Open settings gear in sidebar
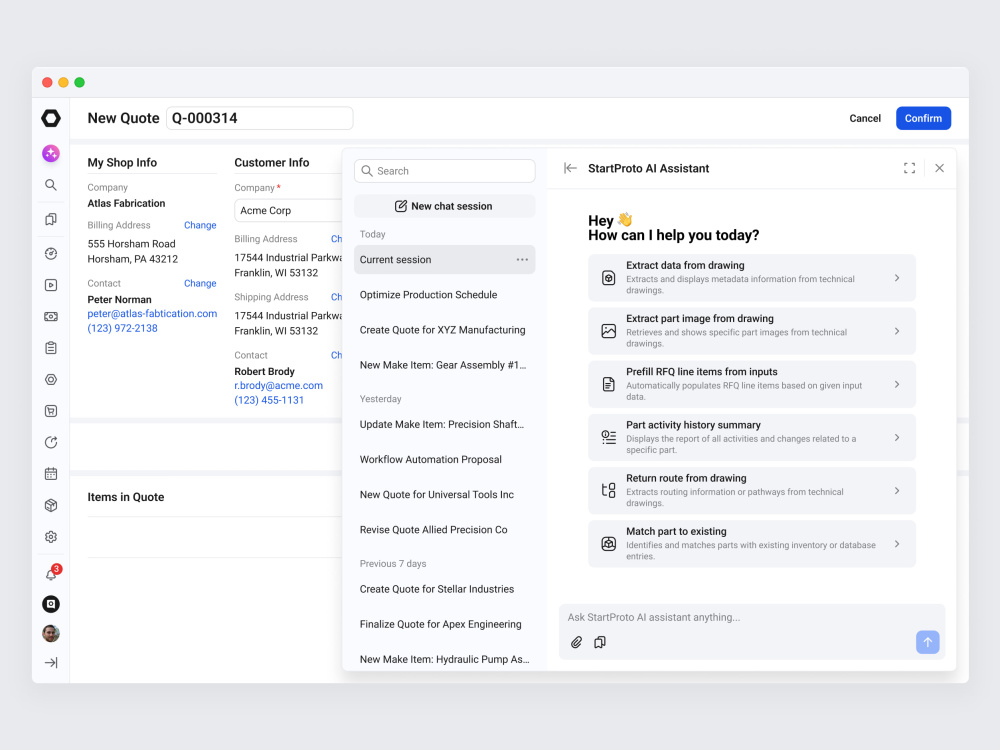Image resolution: width=1000 pixels, height=750 pixels. tap(51, 537)
